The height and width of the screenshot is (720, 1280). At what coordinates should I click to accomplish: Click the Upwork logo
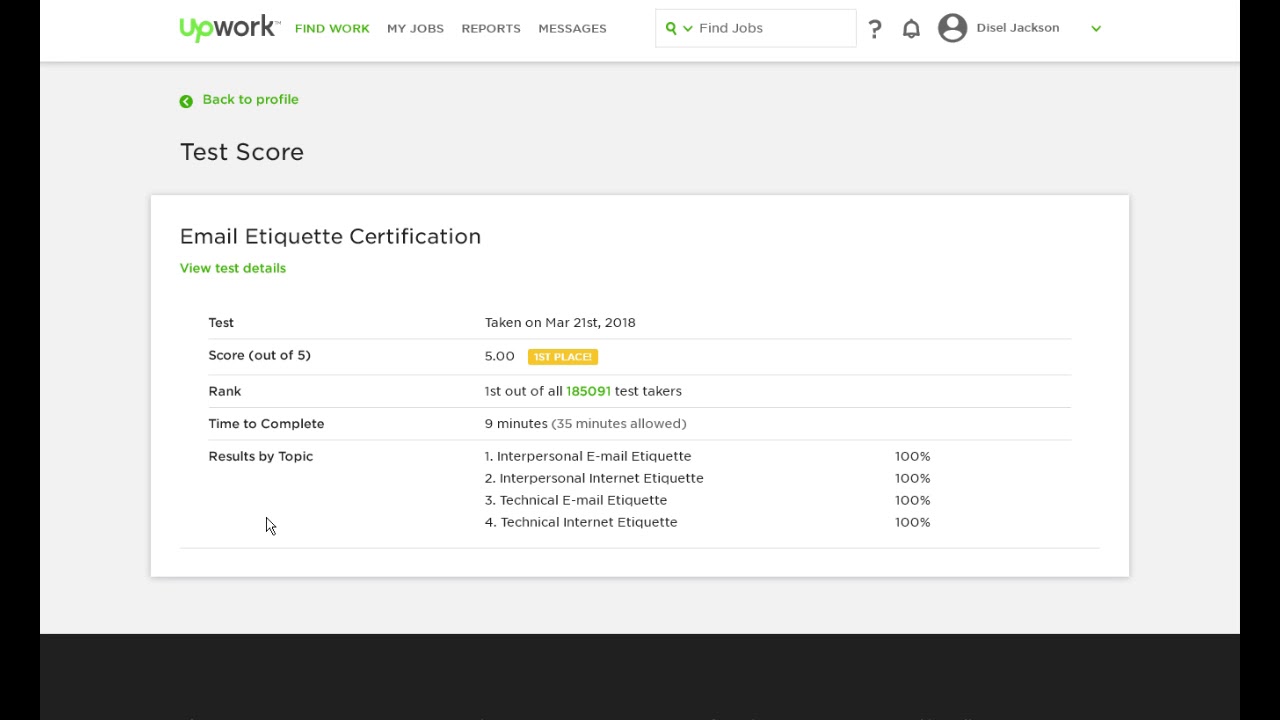229,28
